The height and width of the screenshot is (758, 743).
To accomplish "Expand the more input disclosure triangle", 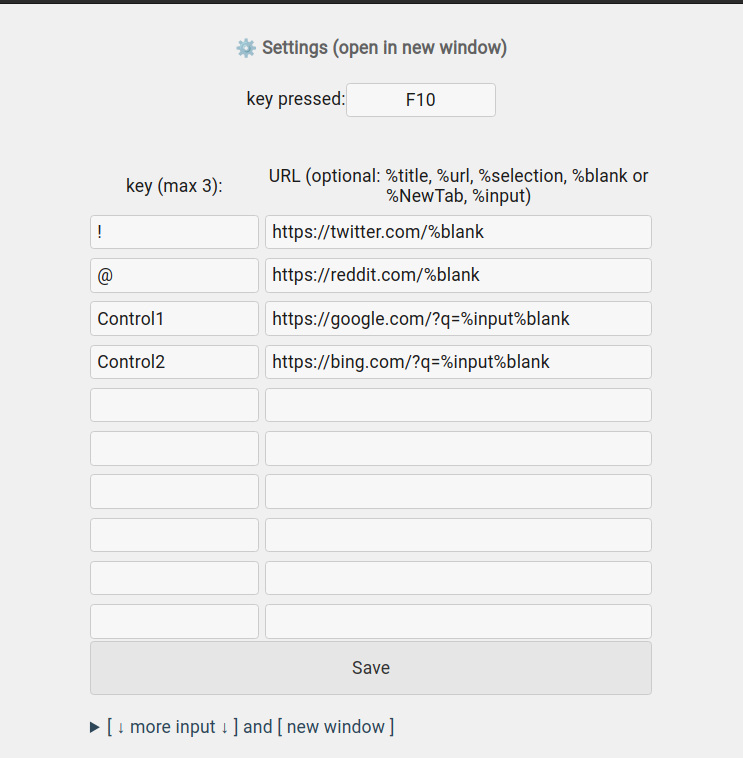I will click(95, 728).
